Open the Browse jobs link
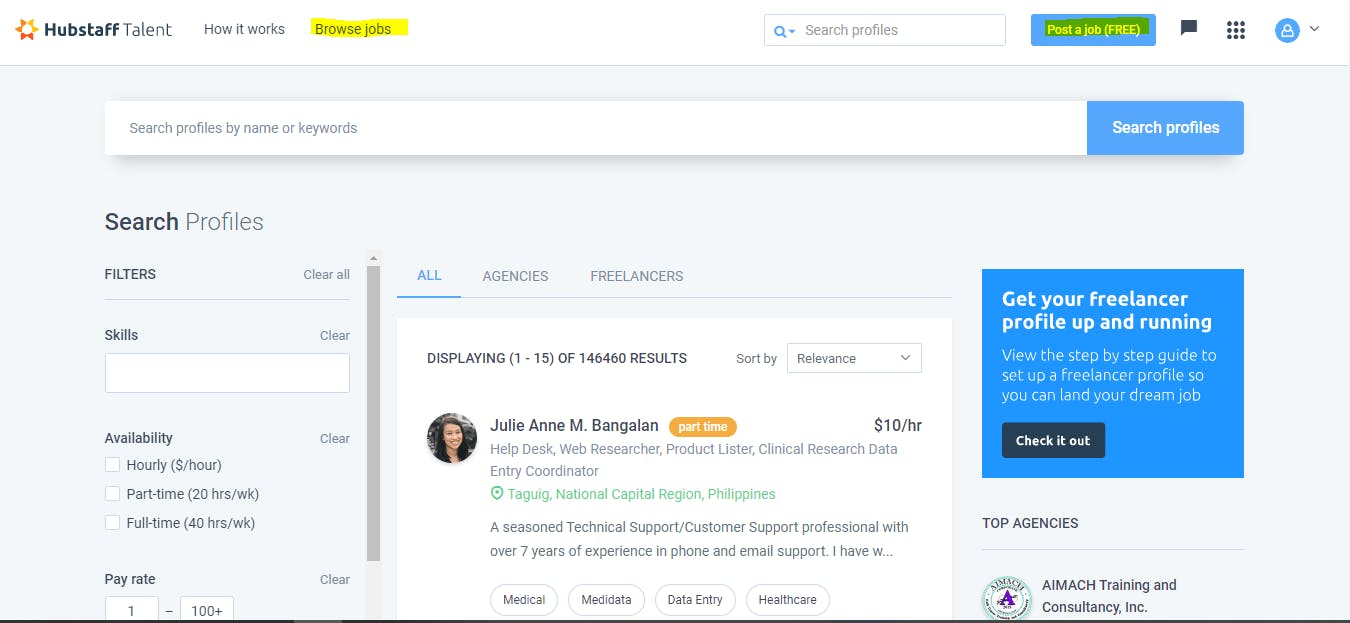Screen dimensions: 1350x623 point(353,29)
